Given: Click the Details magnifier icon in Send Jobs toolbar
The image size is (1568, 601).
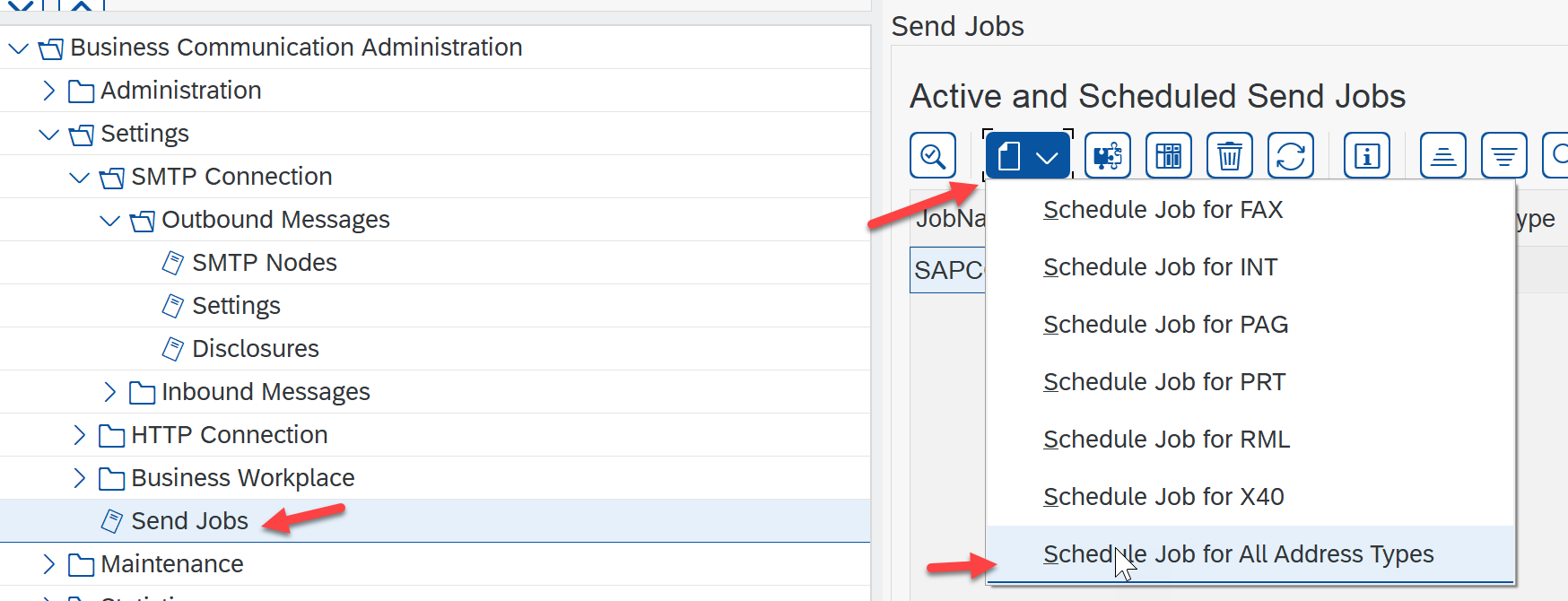Looking at the screenshot, I should point(933,156).
